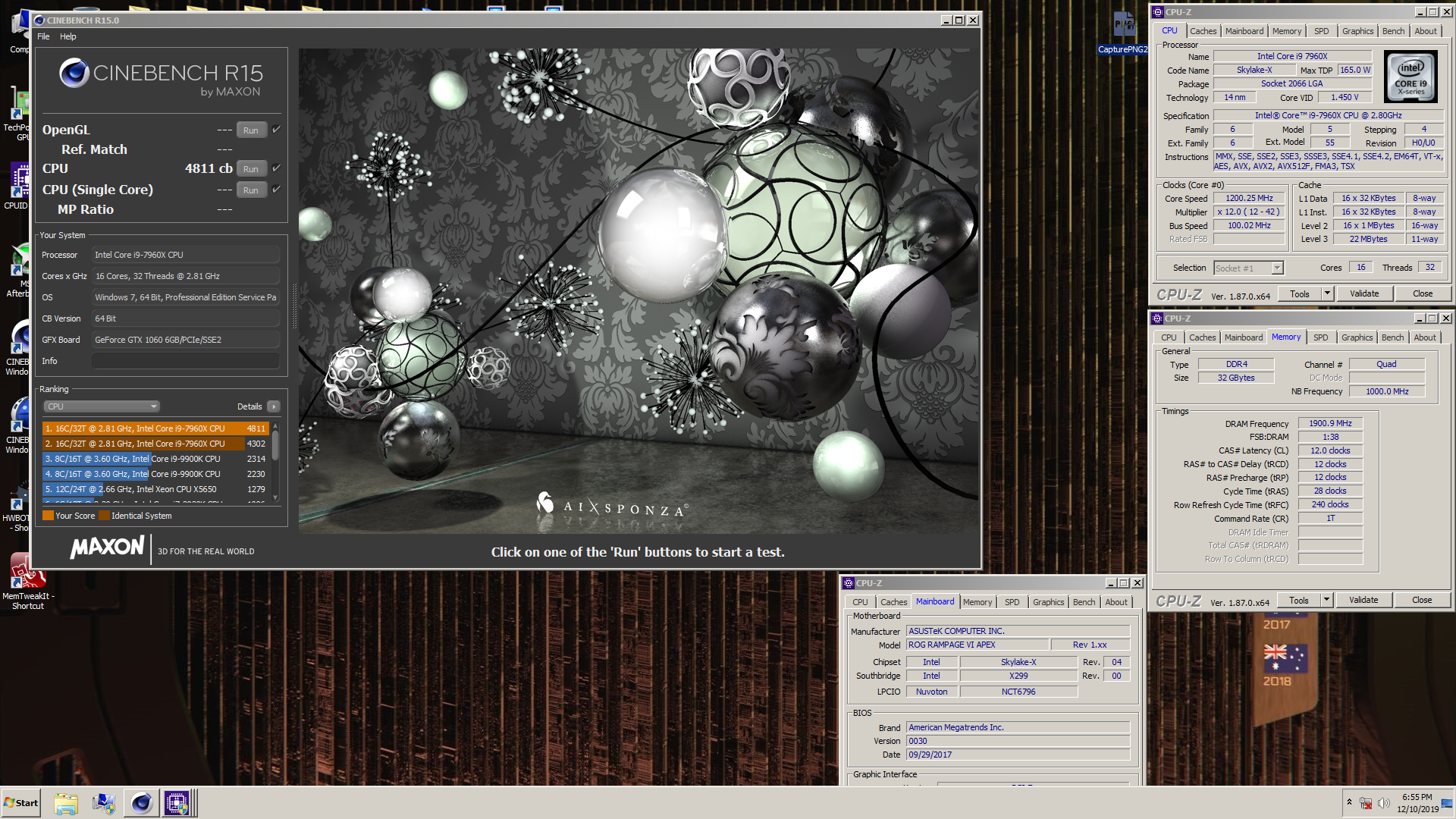Viewport: 1456px width, 819px height.
Task: Switch to Caches tab in top CPU-Z window
Action: point(1203,31)
